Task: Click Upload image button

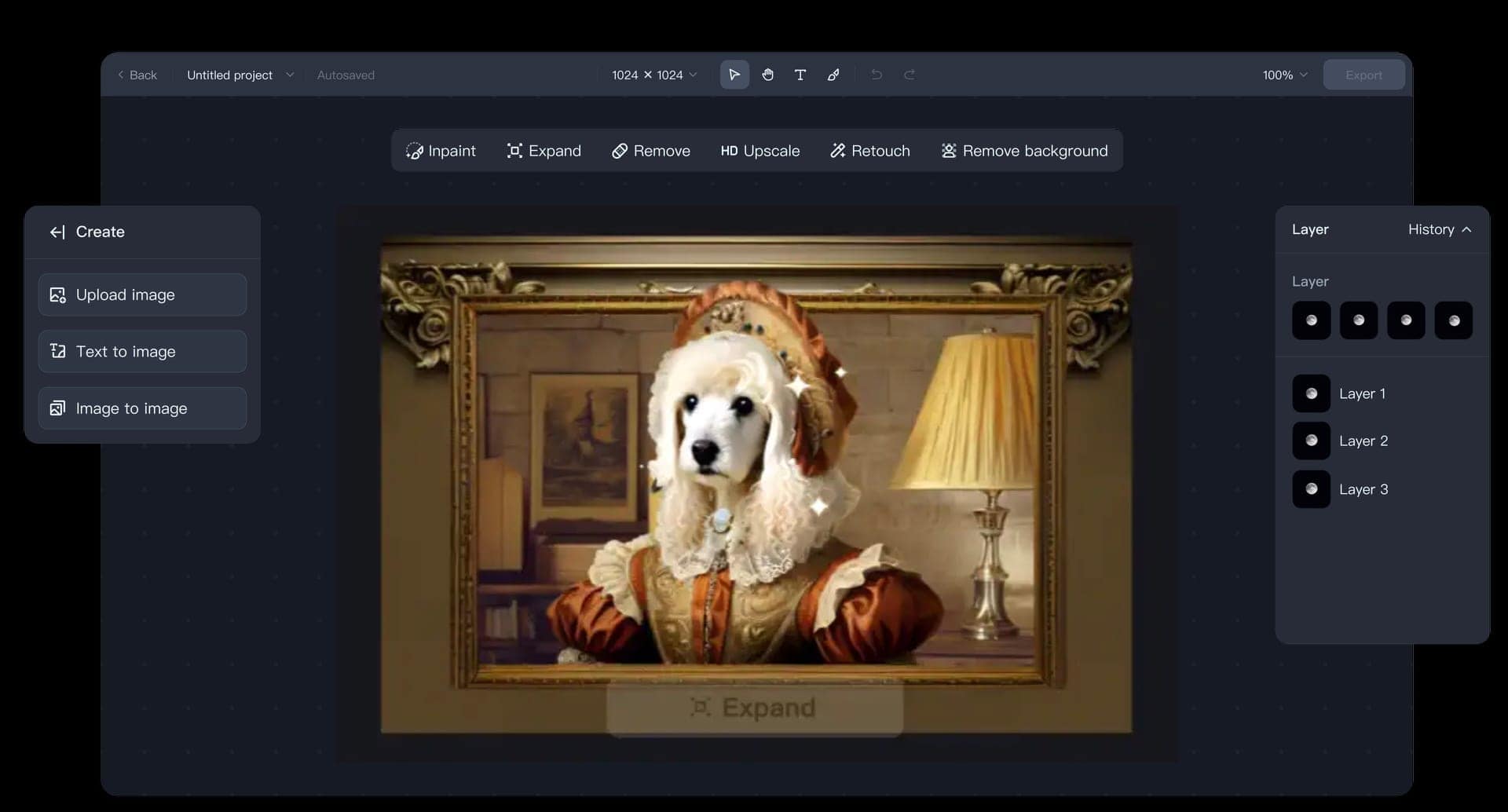Action: coord(142,294)
